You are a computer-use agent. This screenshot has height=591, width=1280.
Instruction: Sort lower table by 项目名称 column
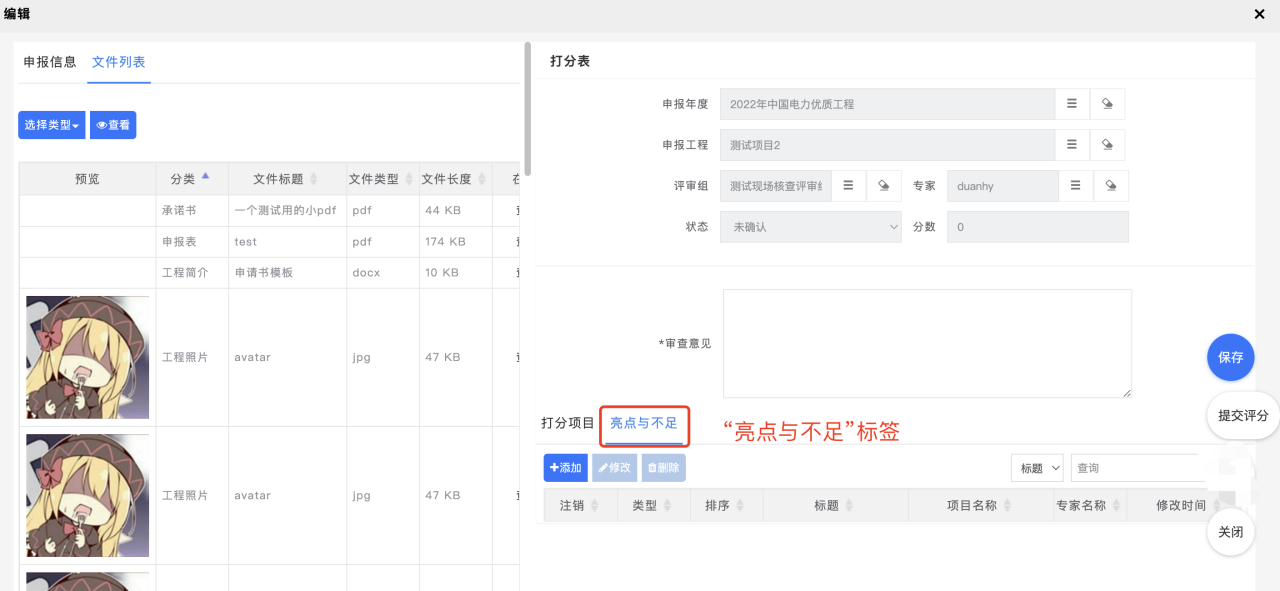1007,505
